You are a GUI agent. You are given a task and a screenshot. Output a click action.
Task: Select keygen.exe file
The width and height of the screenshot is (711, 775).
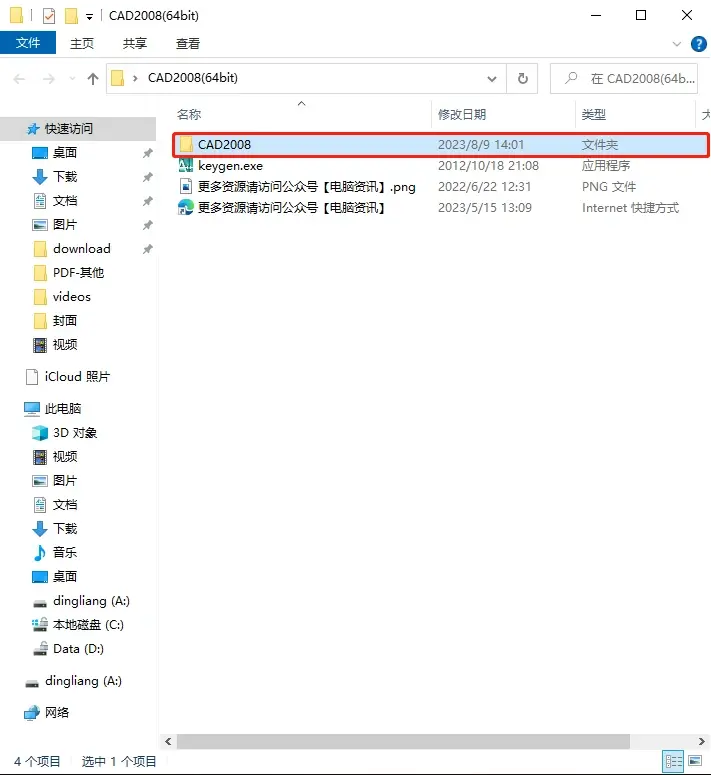coord(230,166)
